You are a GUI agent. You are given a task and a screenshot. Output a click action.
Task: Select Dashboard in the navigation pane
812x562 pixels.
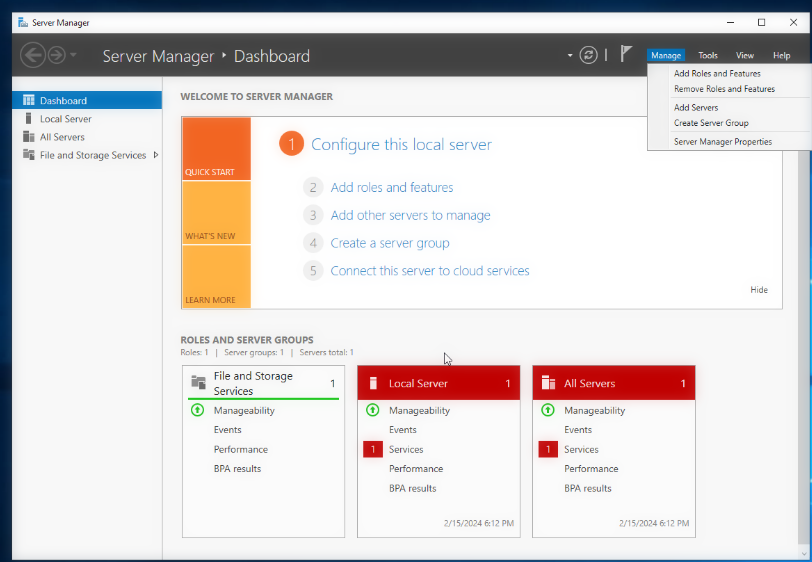[x=87, y=100]
